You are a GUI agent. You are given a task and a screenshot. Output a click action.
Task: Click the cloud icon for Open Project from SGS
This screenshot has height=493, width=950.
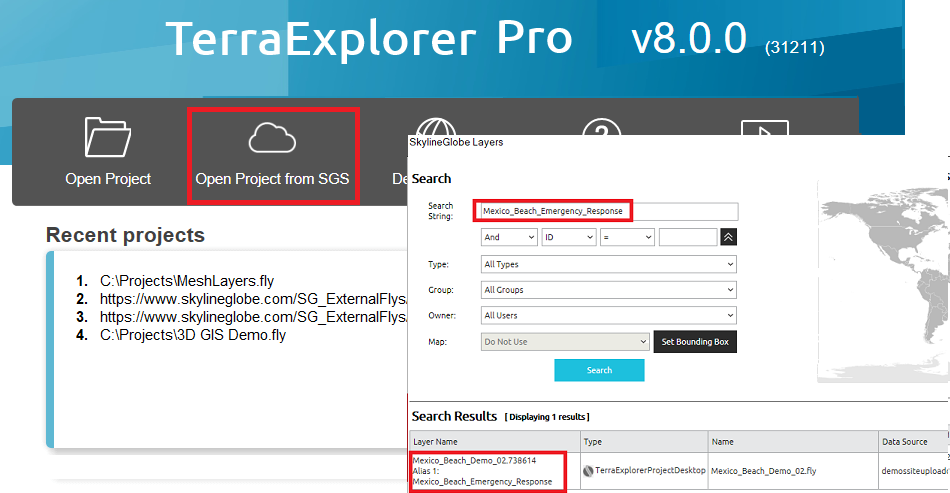(x=272, y=138)
